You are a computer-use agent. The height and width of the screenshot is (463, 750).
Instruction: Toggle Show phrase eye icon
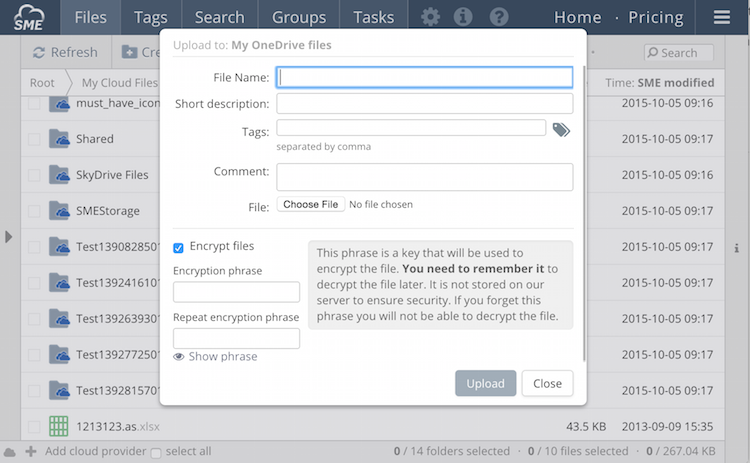point(179,357)
